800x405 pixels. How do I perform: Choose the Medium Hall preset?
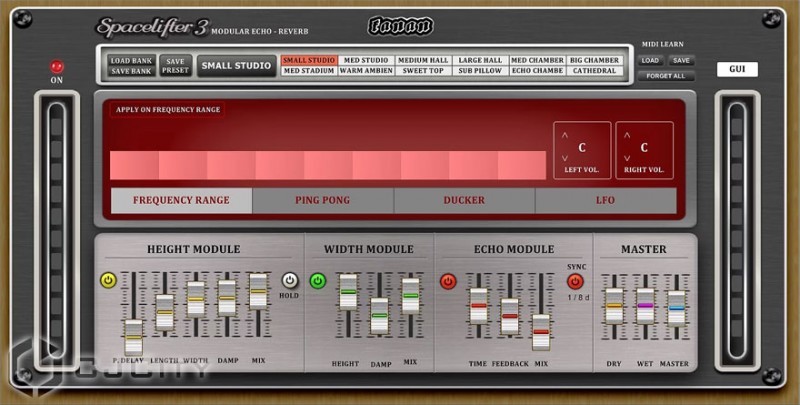(423, 60)
